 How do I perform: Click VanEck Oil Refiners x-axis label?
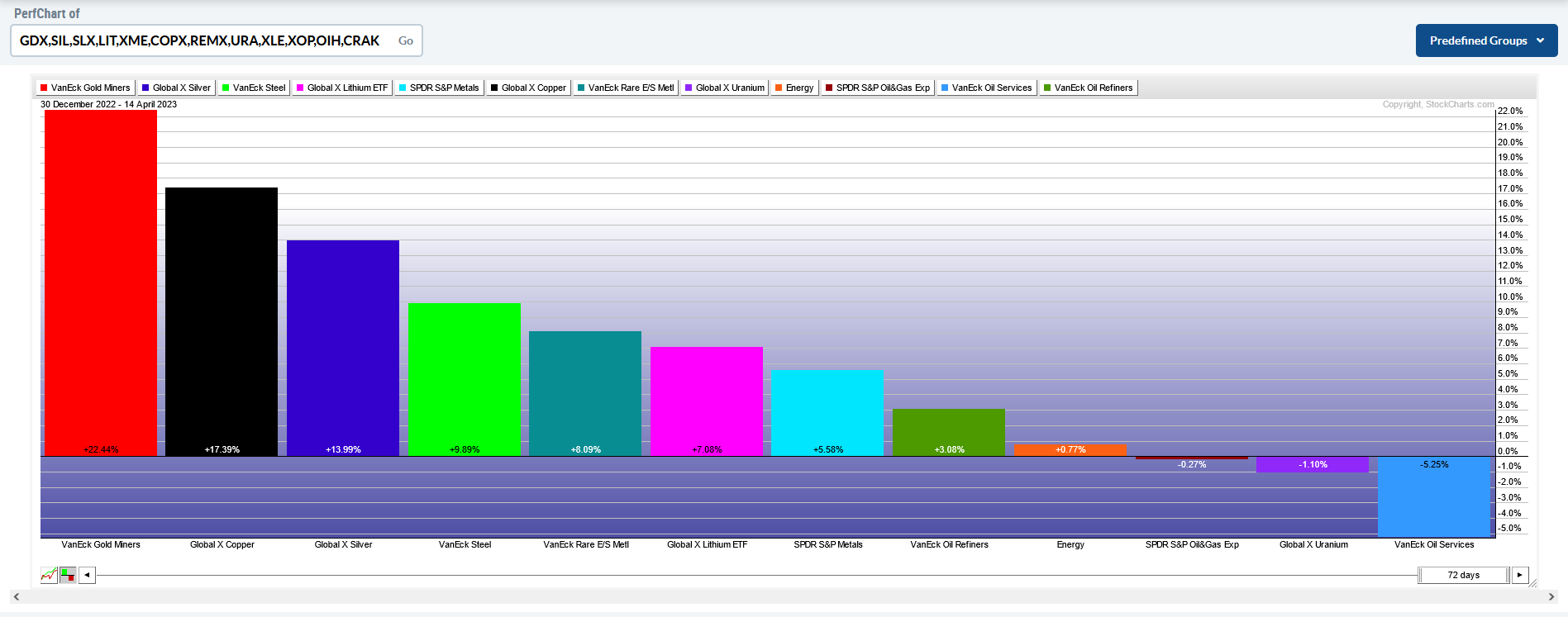[949, 544]
